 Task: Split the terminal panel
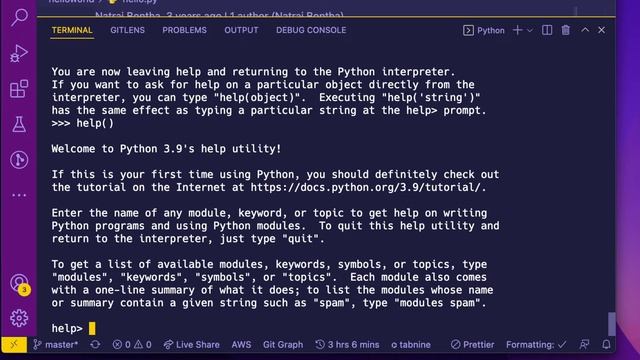547,30
